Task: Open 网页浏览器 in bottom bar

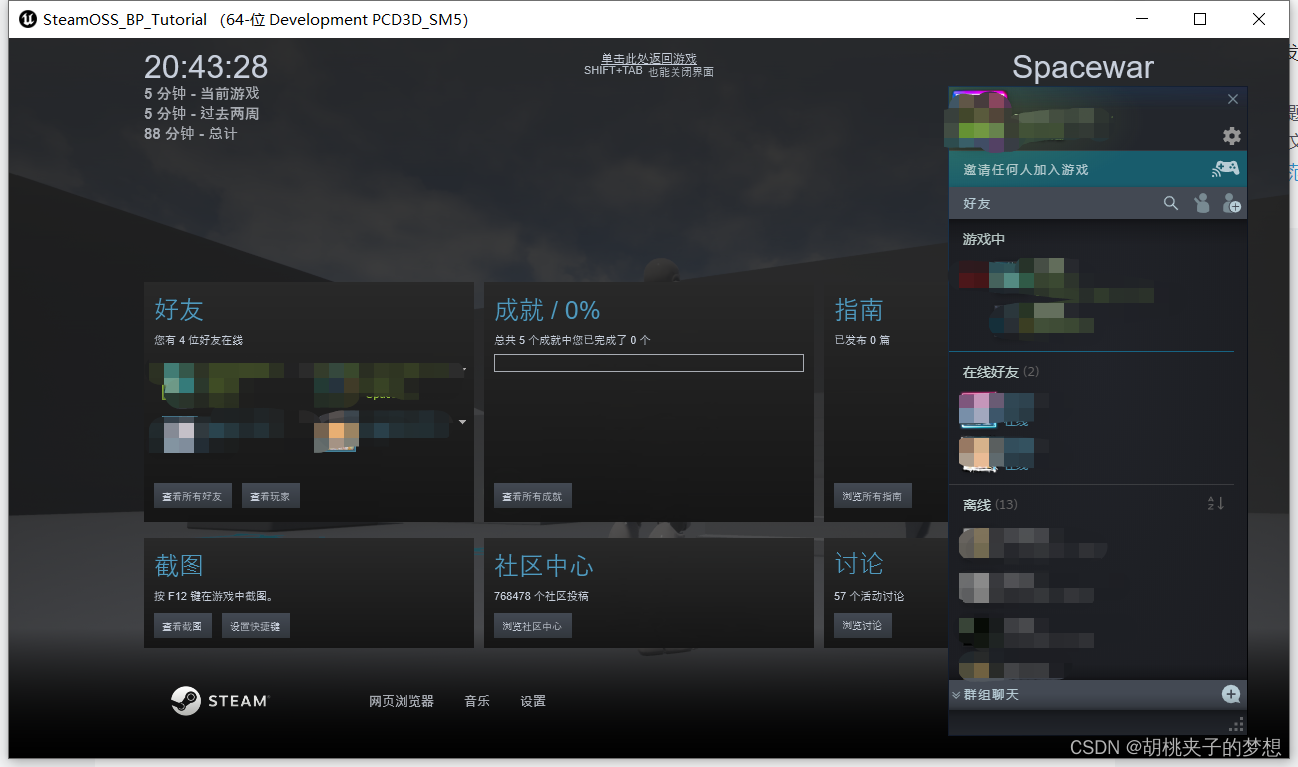Action: (x=401, y=701)
